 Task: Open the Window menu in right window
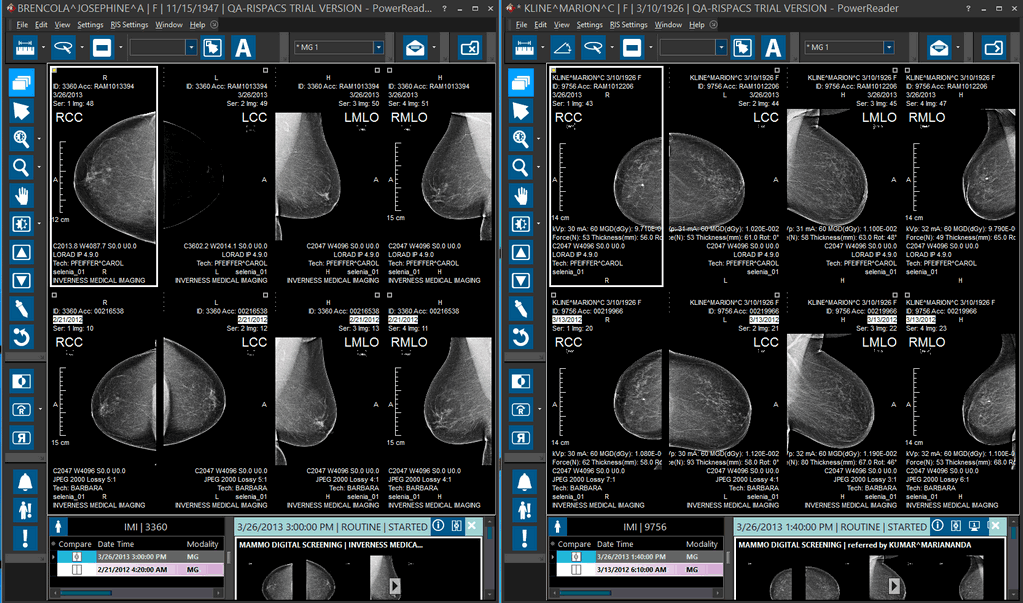pyautogui.click(x=668, y=24)
